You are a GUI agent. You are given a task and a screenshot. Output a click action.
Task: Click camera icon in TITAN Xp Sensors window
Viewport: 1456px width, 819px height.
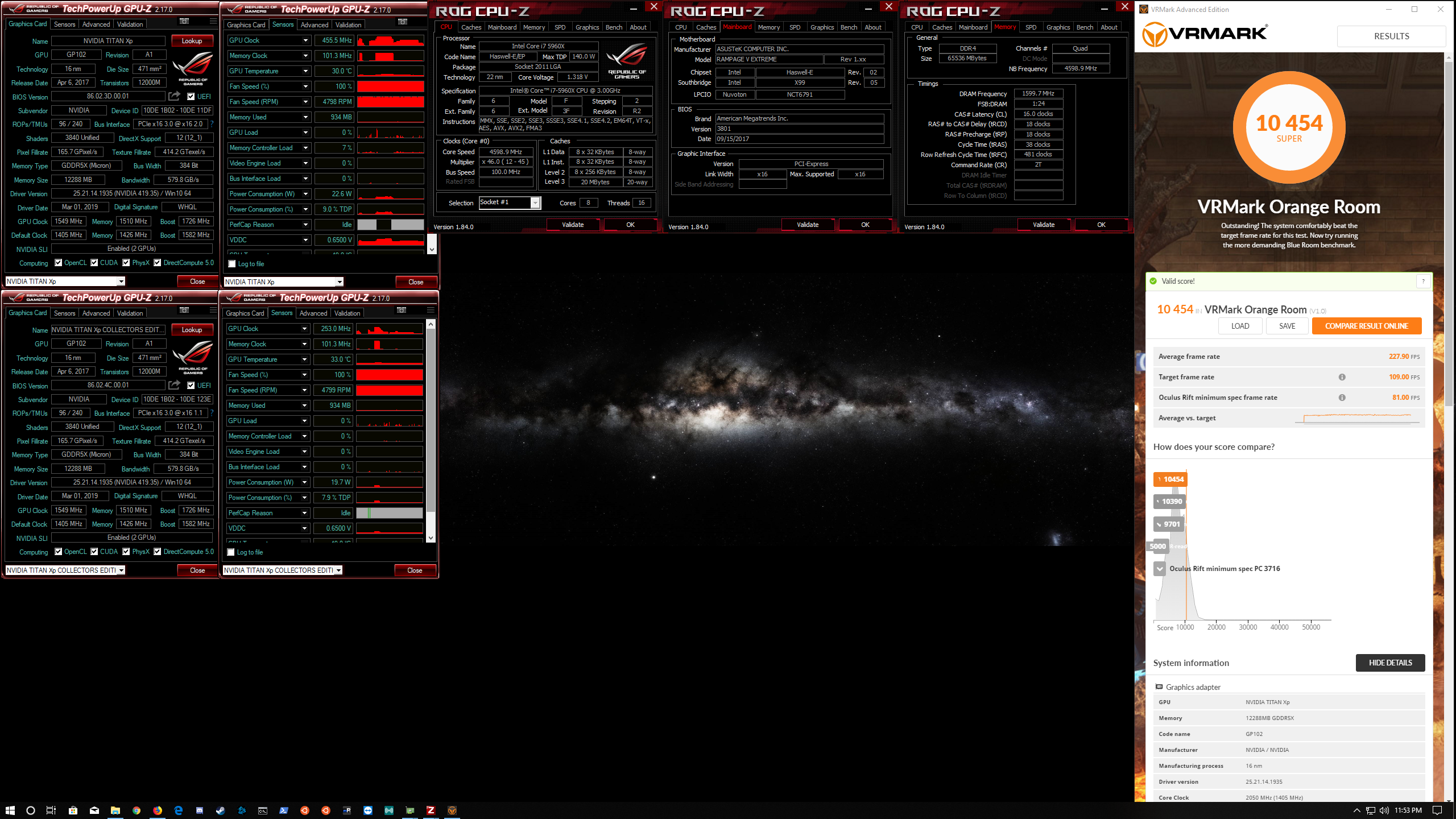pos(403,22)
